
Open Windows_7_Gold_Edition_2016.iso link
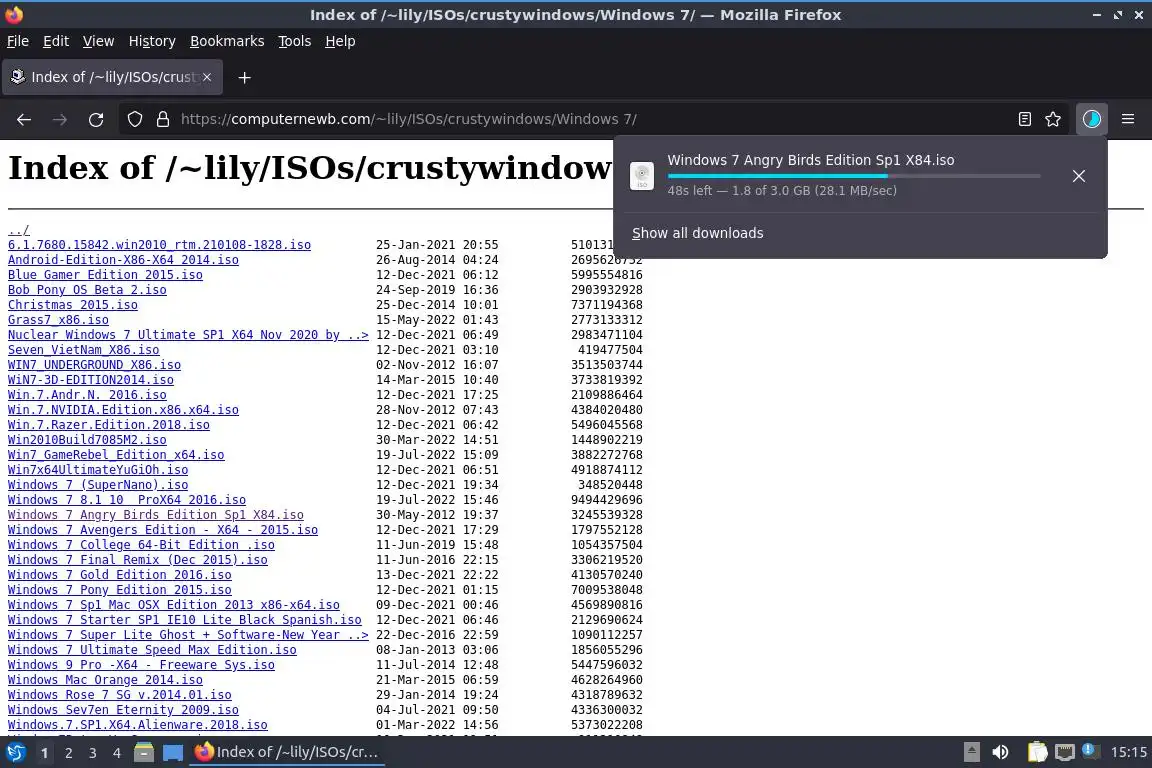tap(120, 575)
